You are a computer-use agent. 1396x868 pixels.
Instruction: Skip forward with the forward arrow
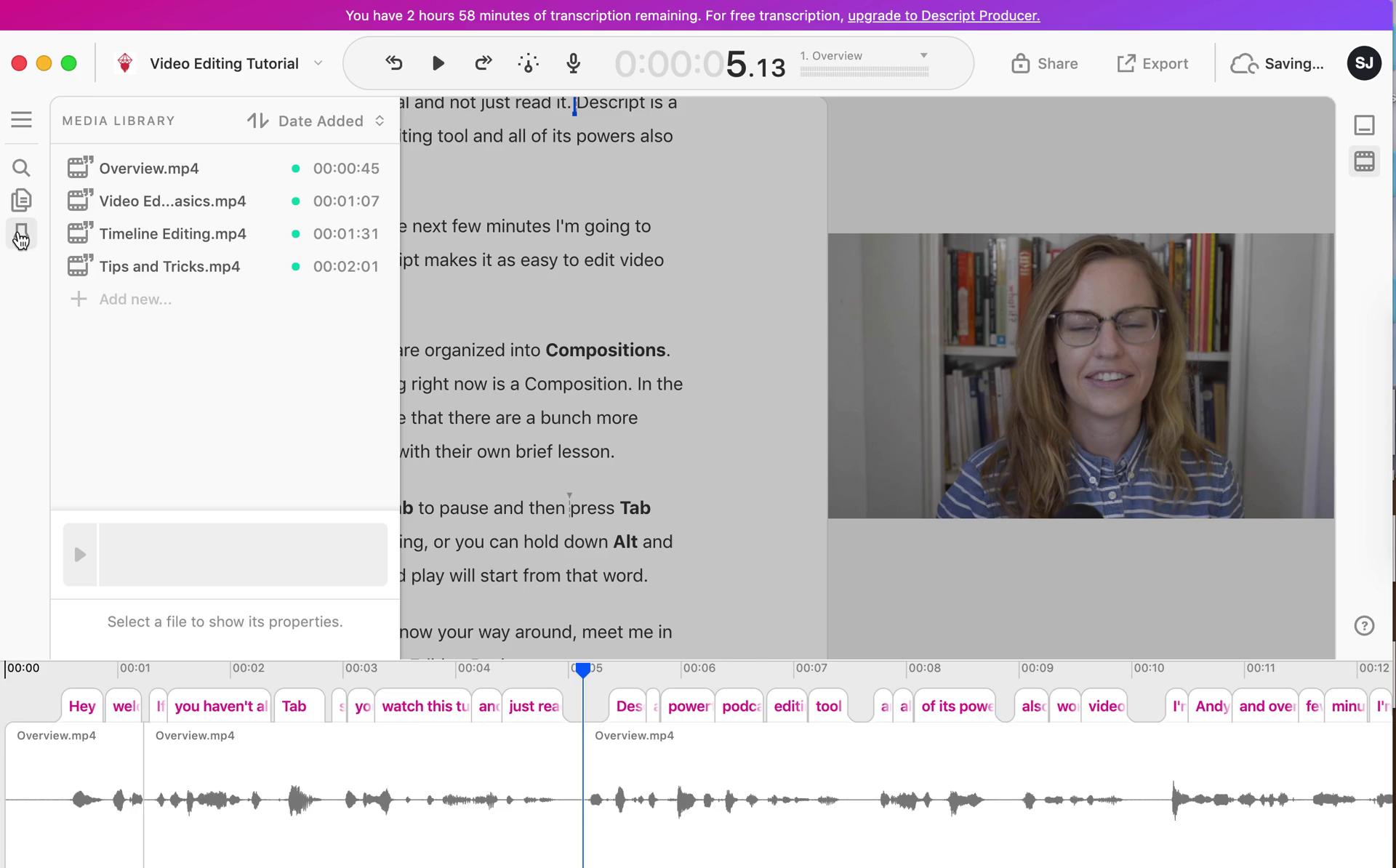tap(483, 63)
